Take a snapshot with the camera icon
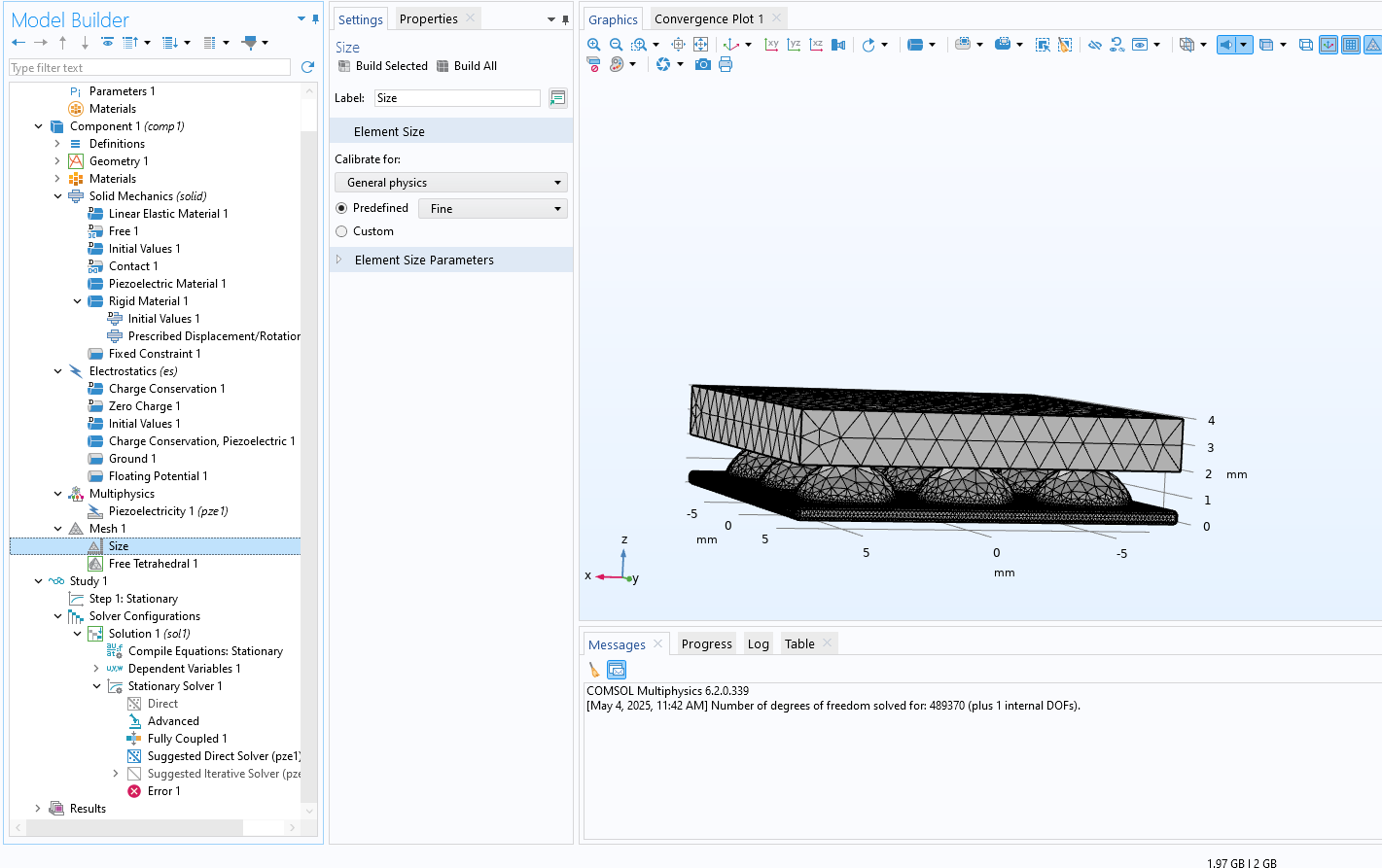 pyautogui.click(x=702, y=64)
